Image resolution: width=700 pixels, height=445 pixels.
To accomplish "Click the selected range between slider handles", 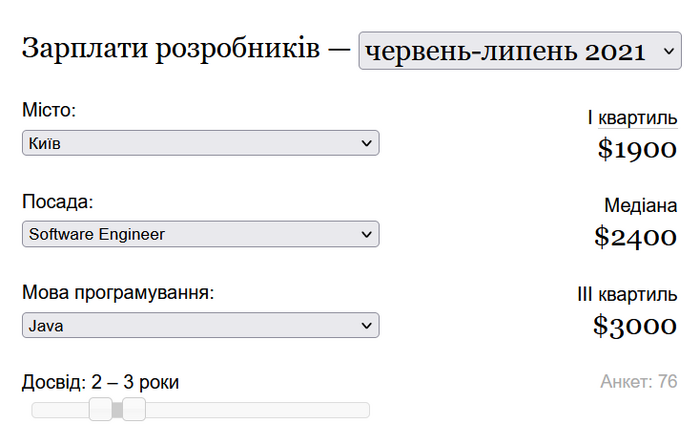I will pos(117,409).
